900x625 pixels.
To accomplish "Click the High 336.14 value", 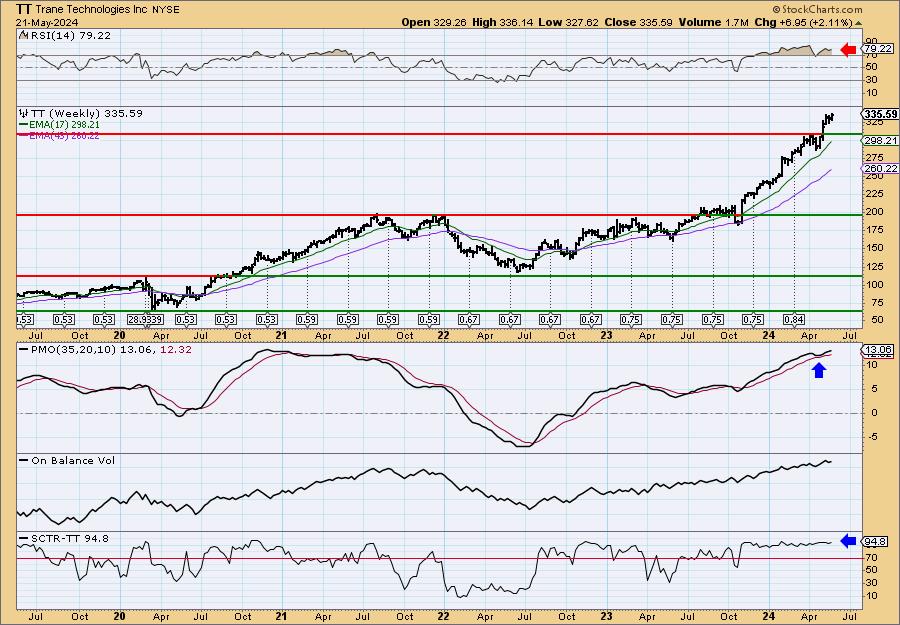I will 503,22.
